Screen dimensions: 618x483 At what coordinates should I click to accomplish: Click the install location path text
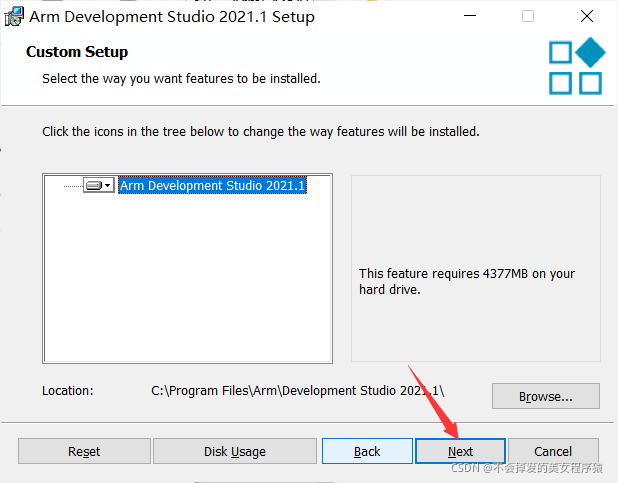tap(298, 391)
